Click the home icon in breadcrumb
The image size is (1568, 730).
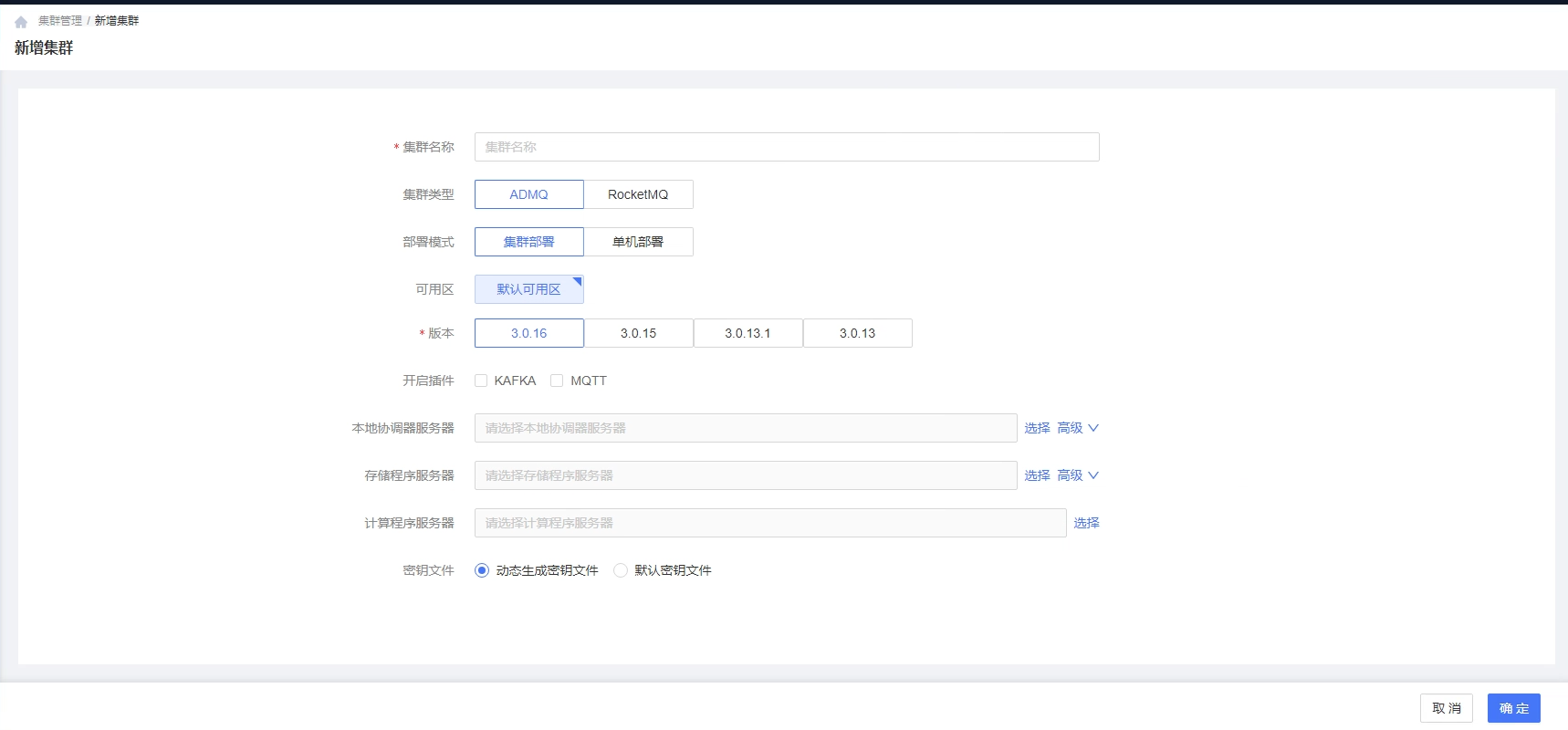(21, 21)
